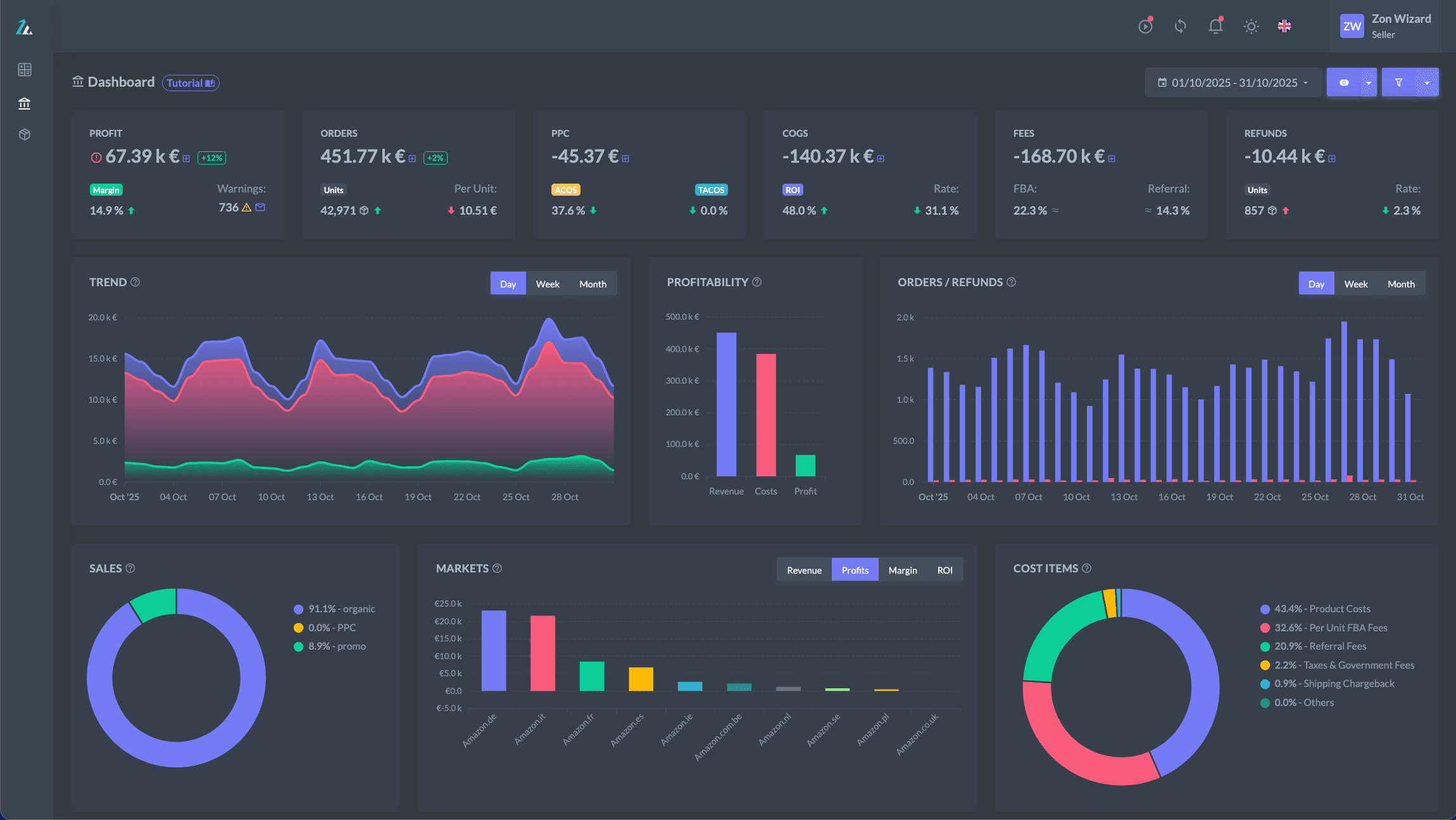The image size is (1456, 820).
Task: Click the profit alert warning icon
Action: tap(96, 158)
